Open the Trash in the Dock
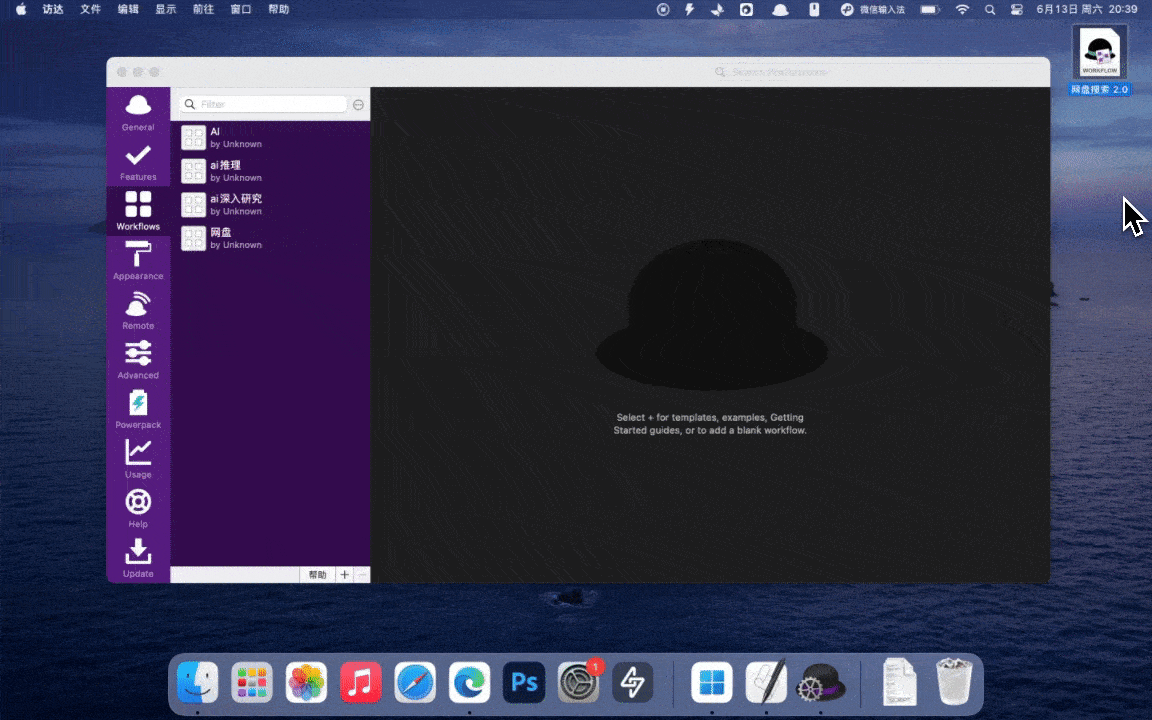The height and width of the screenshot is (720, 1152). (x=954, y=683)
